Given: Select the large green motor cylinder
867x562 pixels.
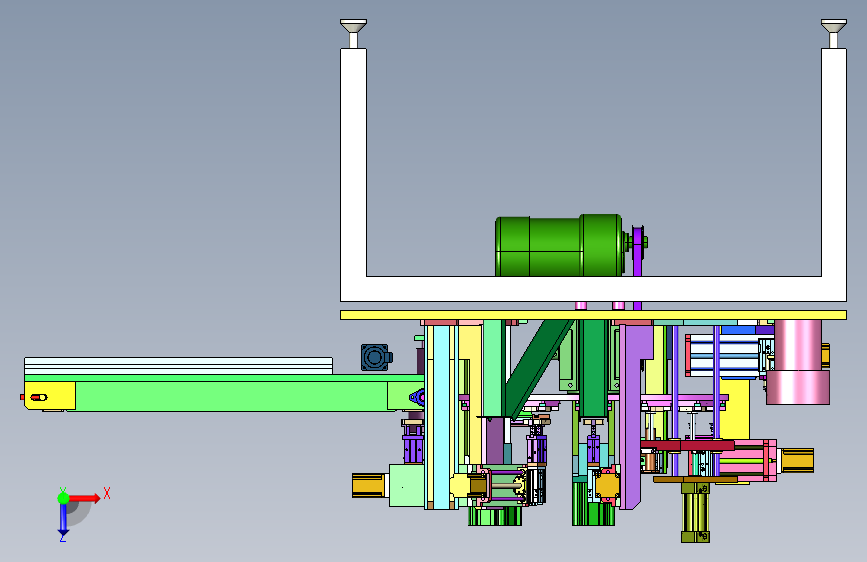Looking at the screenshot, I should 560,246.
